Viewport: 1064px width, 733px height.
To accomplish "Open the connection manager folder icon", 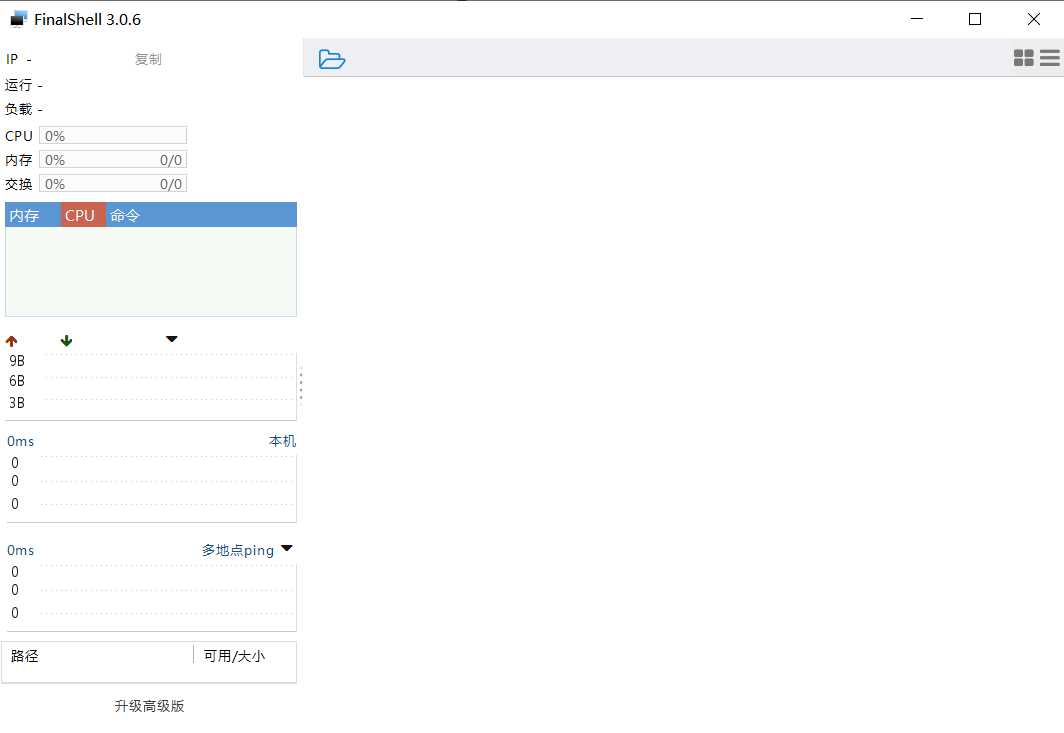I will (332, 59).
